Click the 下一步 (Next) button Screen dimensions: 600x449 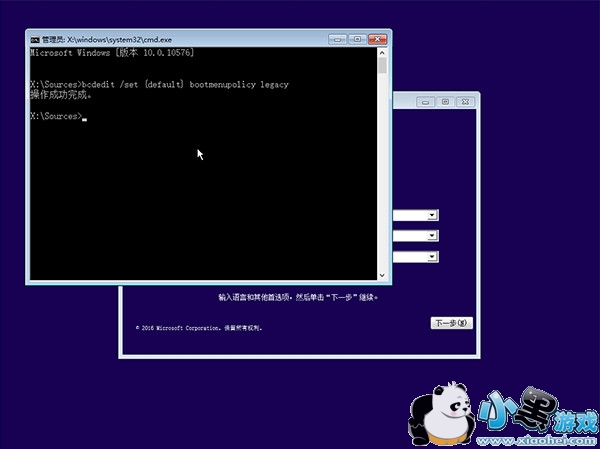tap(452, 323)
